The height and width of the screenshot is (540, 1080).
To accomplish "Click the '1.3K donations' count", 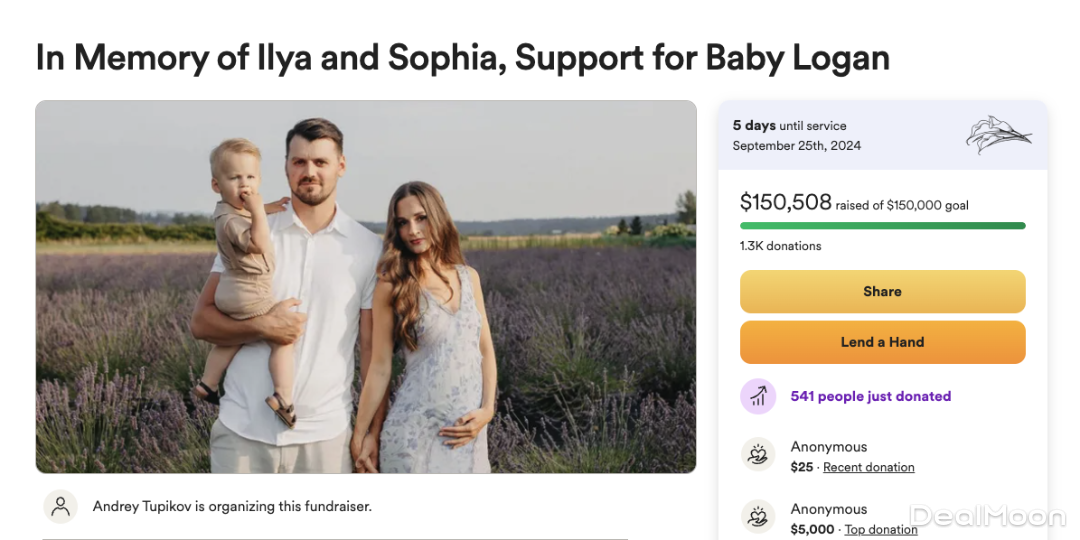I will click(x=781, y=246).
